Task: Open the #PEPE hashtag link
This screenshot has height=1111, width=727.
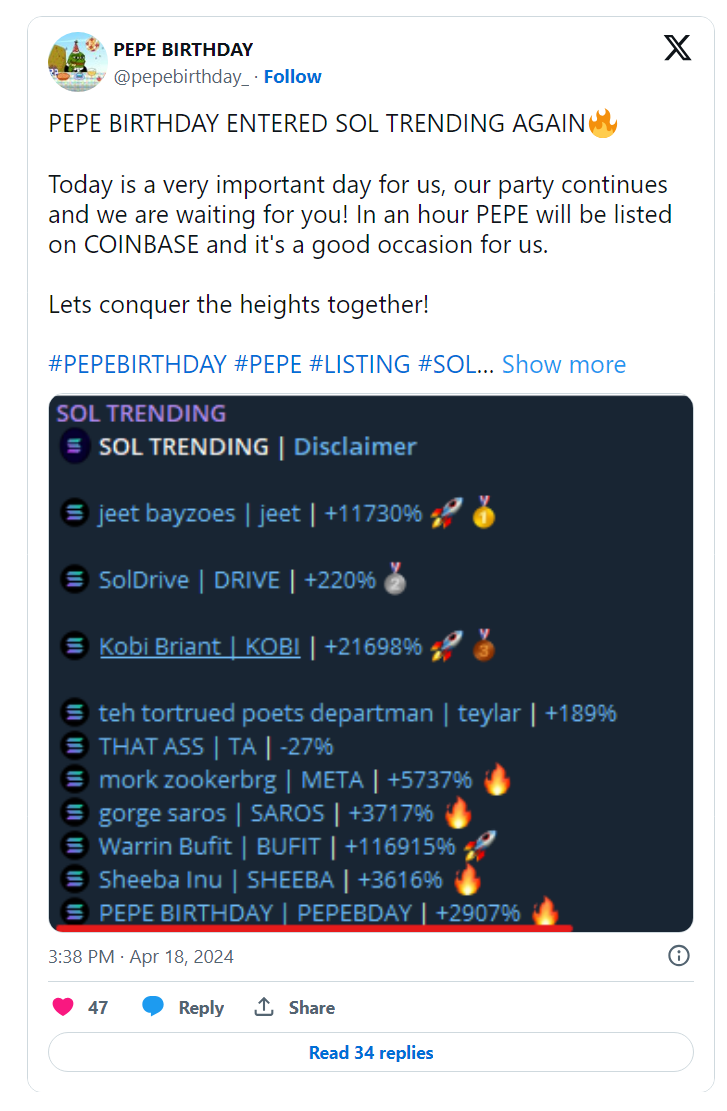Action: 268,364
